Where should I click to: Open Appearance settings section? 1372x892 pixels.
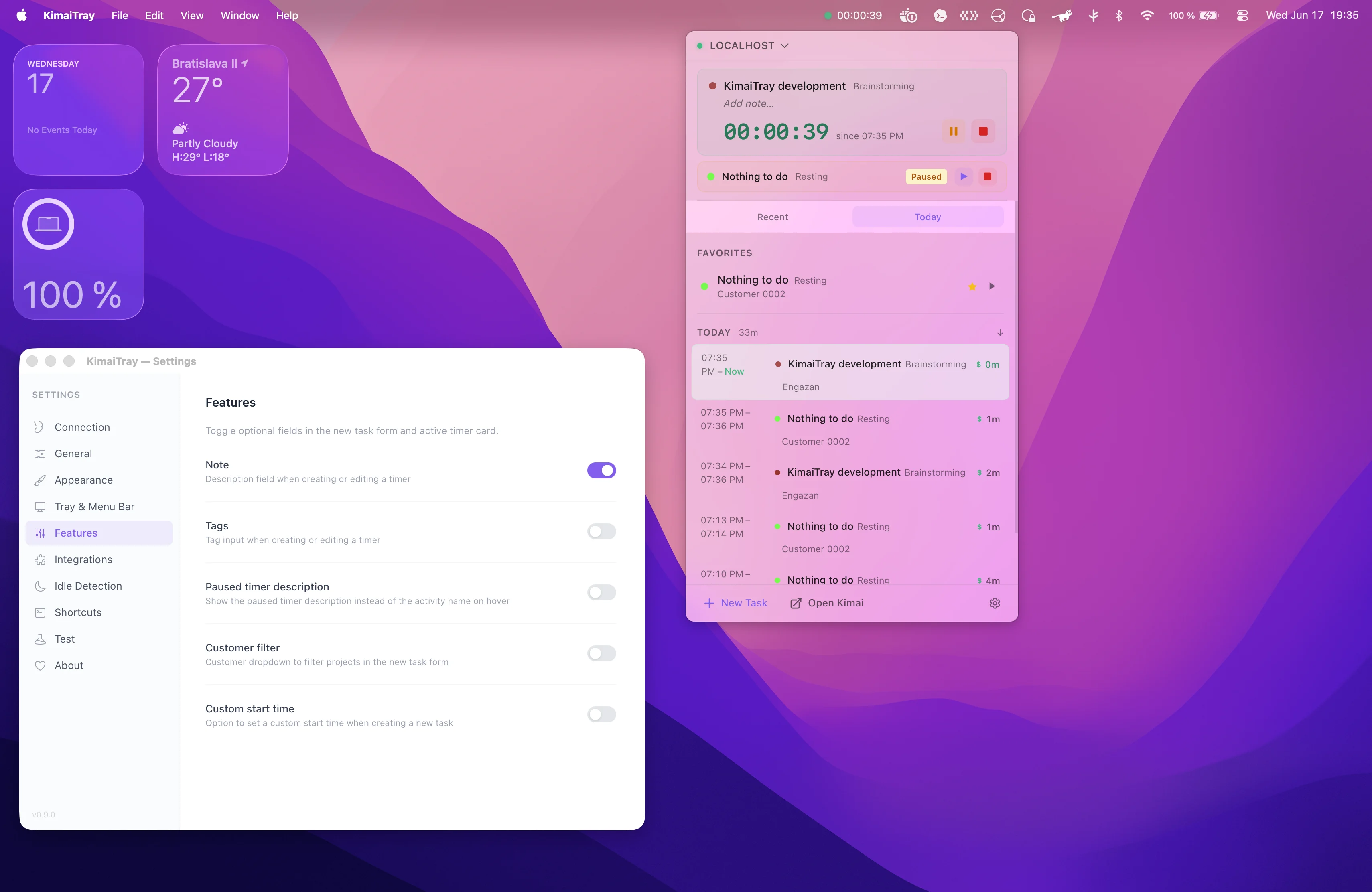tap(99, 480)
